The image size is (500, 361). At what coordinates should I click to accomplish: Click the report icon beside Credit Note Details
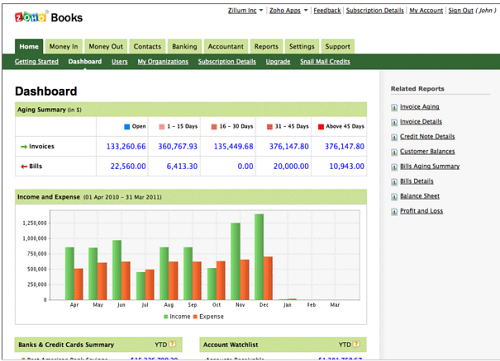pos(394,137)
